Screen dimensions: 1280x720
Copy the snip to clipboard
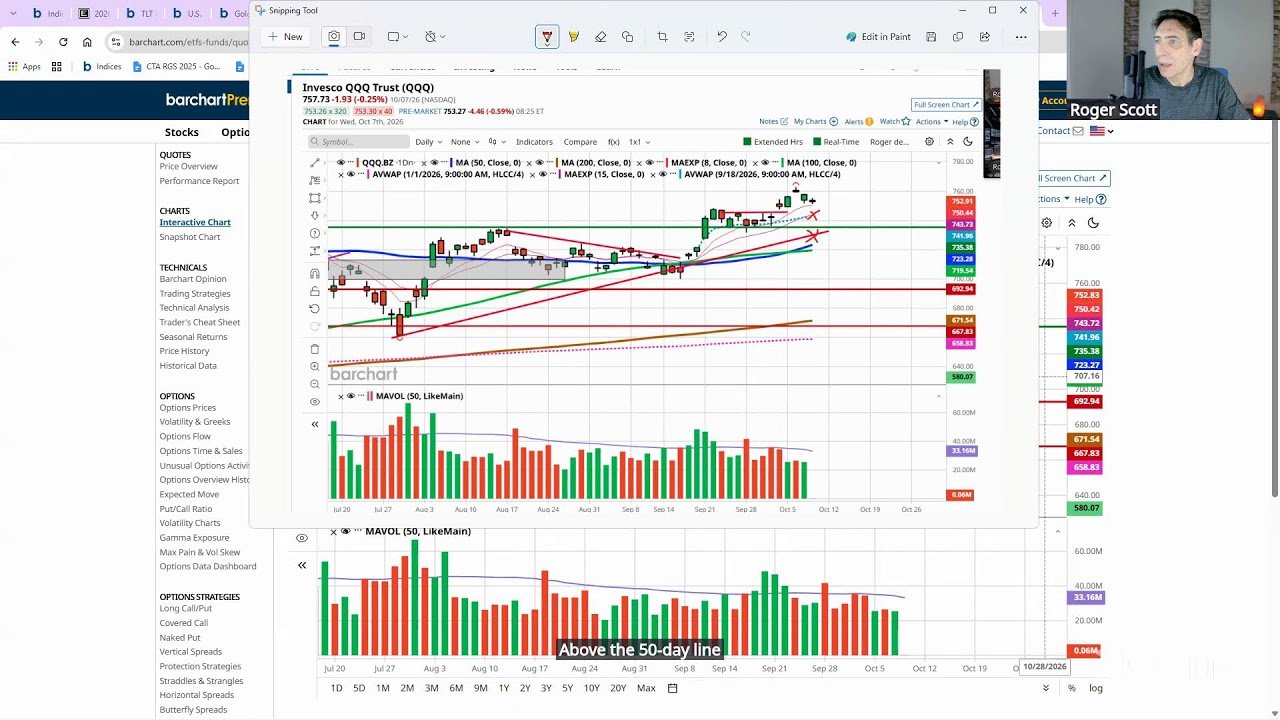(x=958, y=37)
